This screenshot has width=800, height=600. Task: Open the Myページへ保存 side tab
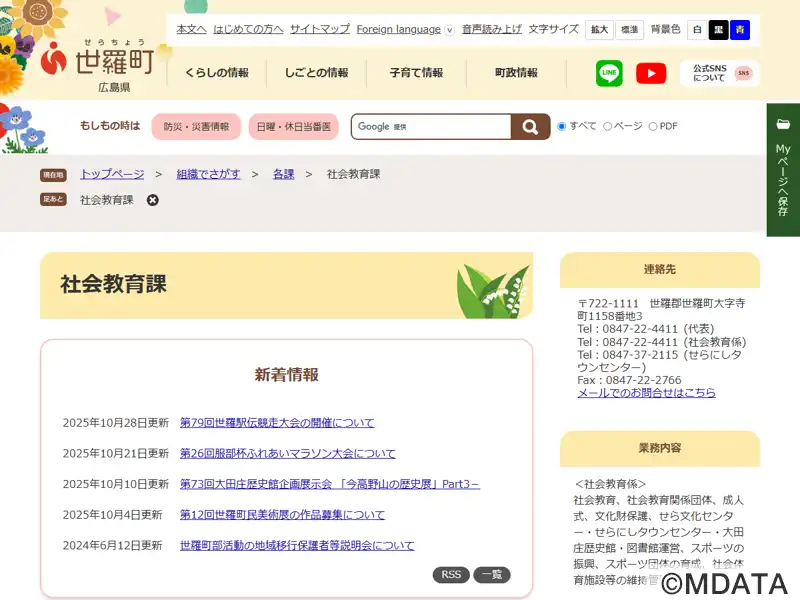tap(783, 170)
